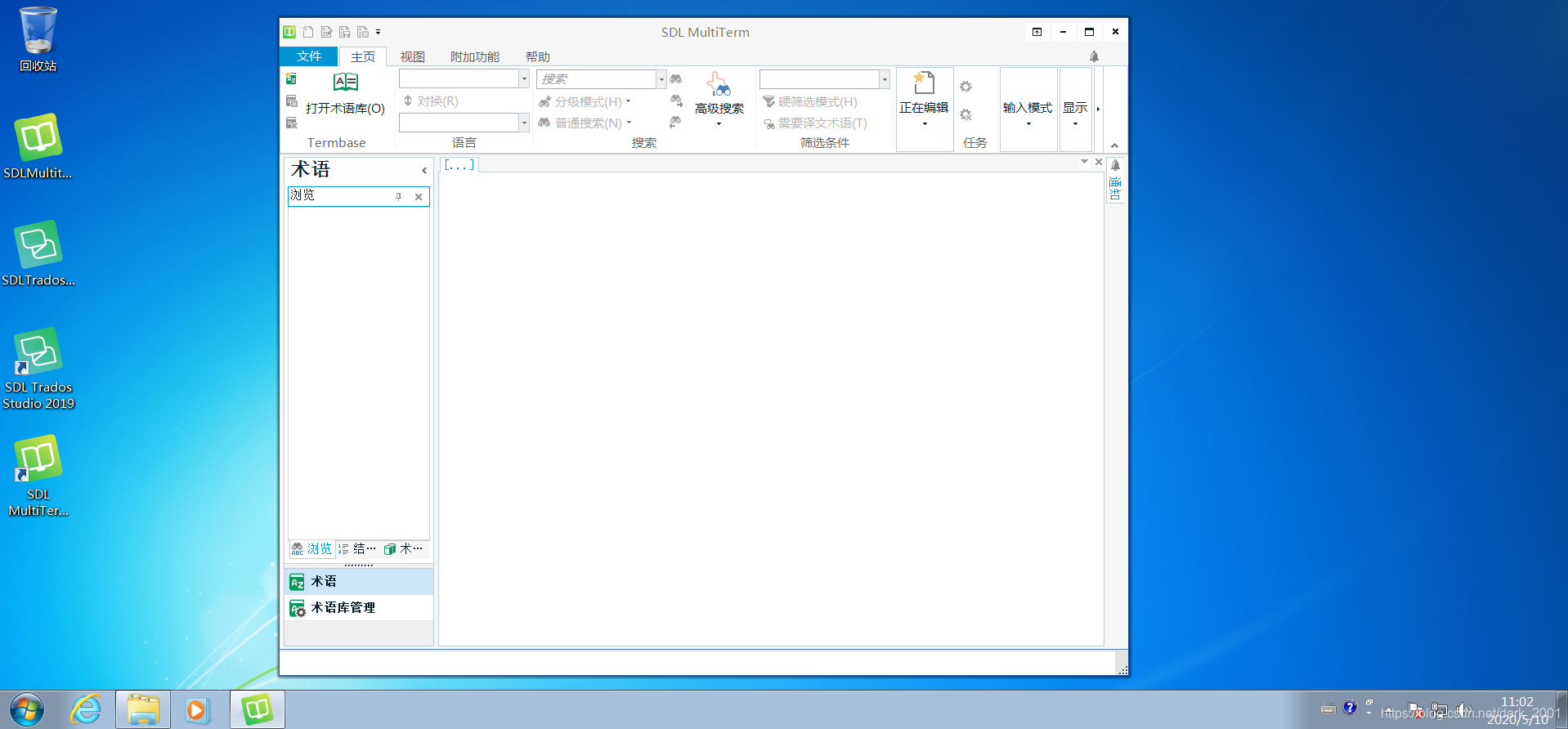1568x729 pixels.
Task: Select the 浏览 browse tab at panel bottom
Action: 312,548
